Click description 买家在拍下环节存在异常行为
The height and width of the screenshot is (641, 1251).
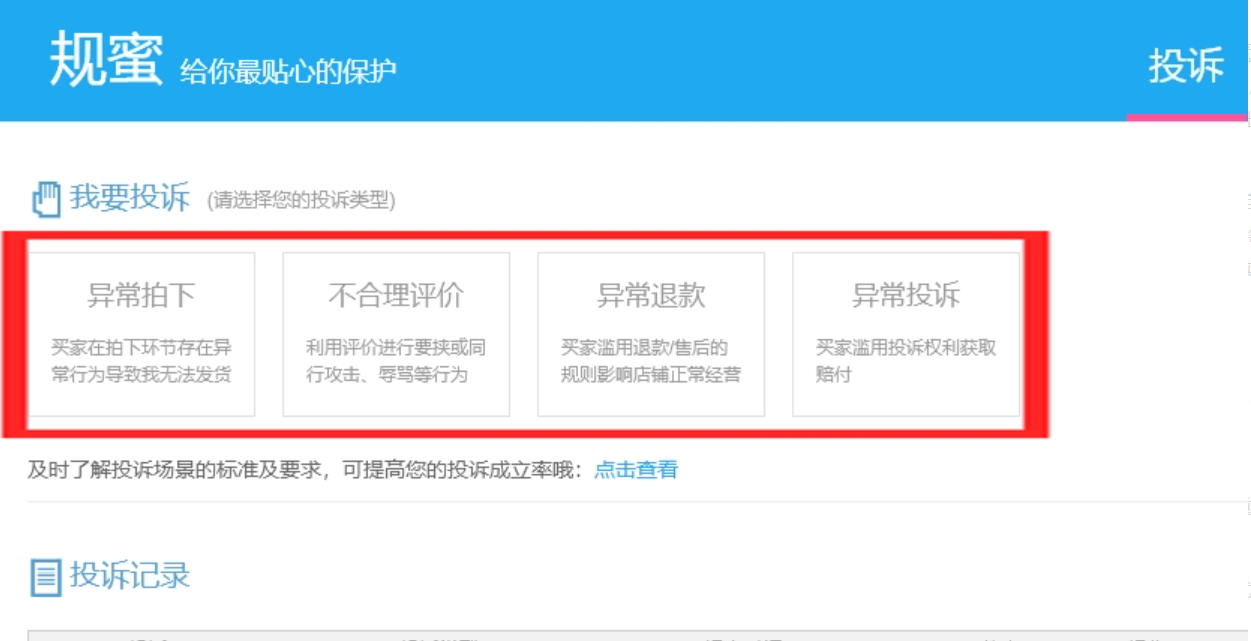tap(142, 361)
